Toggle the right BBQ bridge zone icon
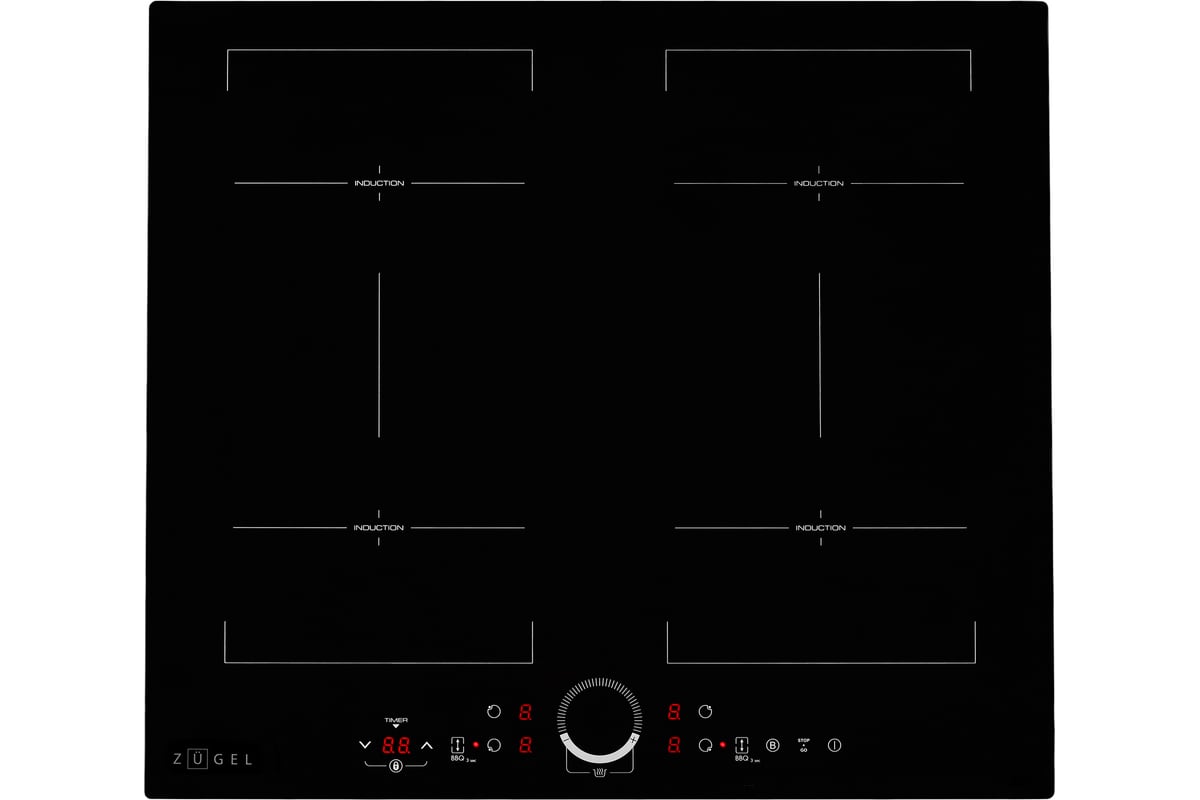Viewport: 1200px width, 800px height. click(741, 745)
